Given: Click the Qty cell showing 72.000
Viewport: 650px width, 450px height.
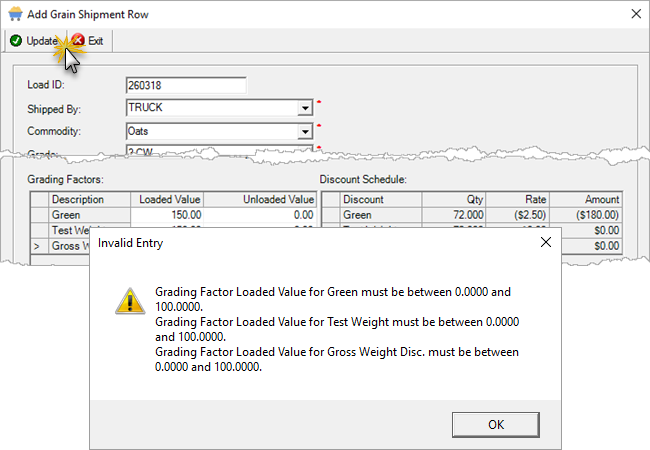Looking at the screenshot, I should [x=454, y=215].
